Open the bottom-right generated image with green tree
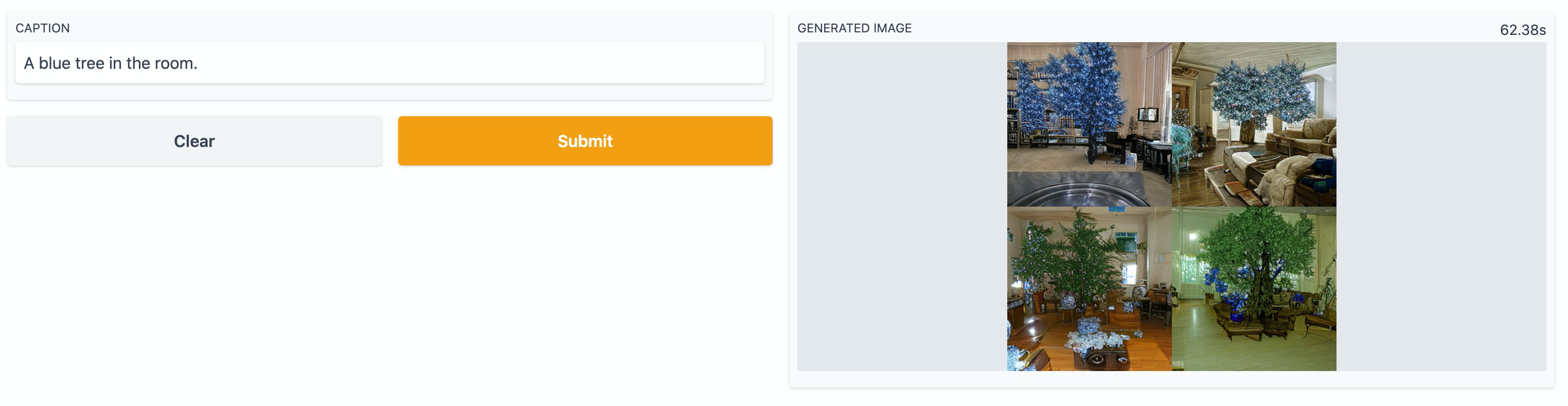 pyautogui.click(x=1254, y=289)
